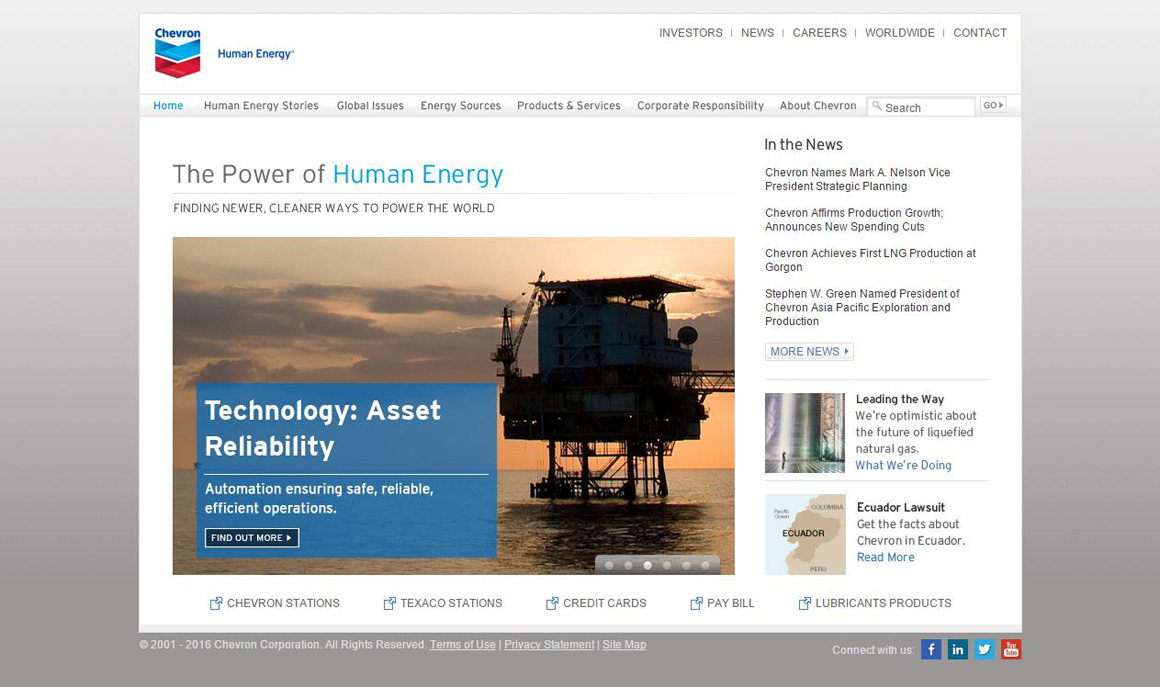The image size is (1160, 687).
Task: Open the Contact page
Action: click(979, 33)
